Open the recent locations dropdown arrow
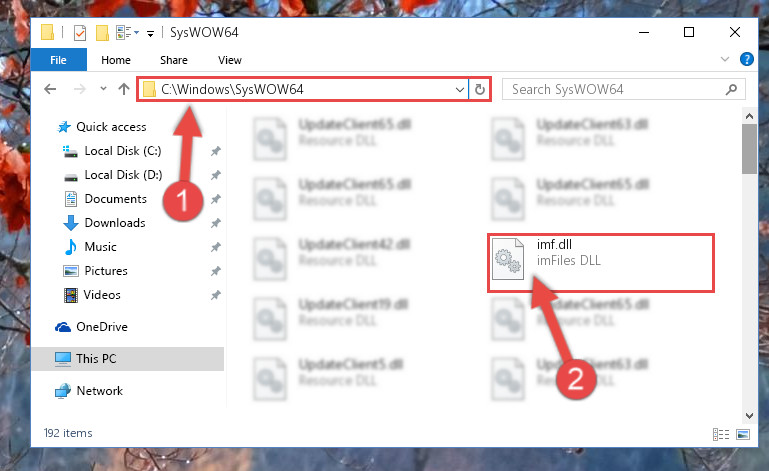 point(103,89)
